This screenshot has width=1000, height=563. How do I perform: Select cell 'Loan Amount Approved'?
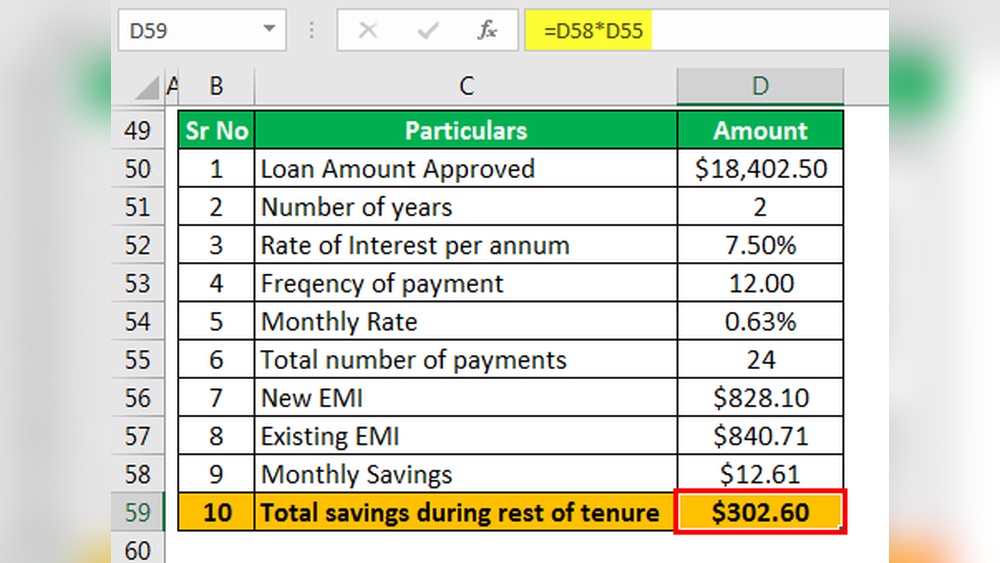coord(466,168)
